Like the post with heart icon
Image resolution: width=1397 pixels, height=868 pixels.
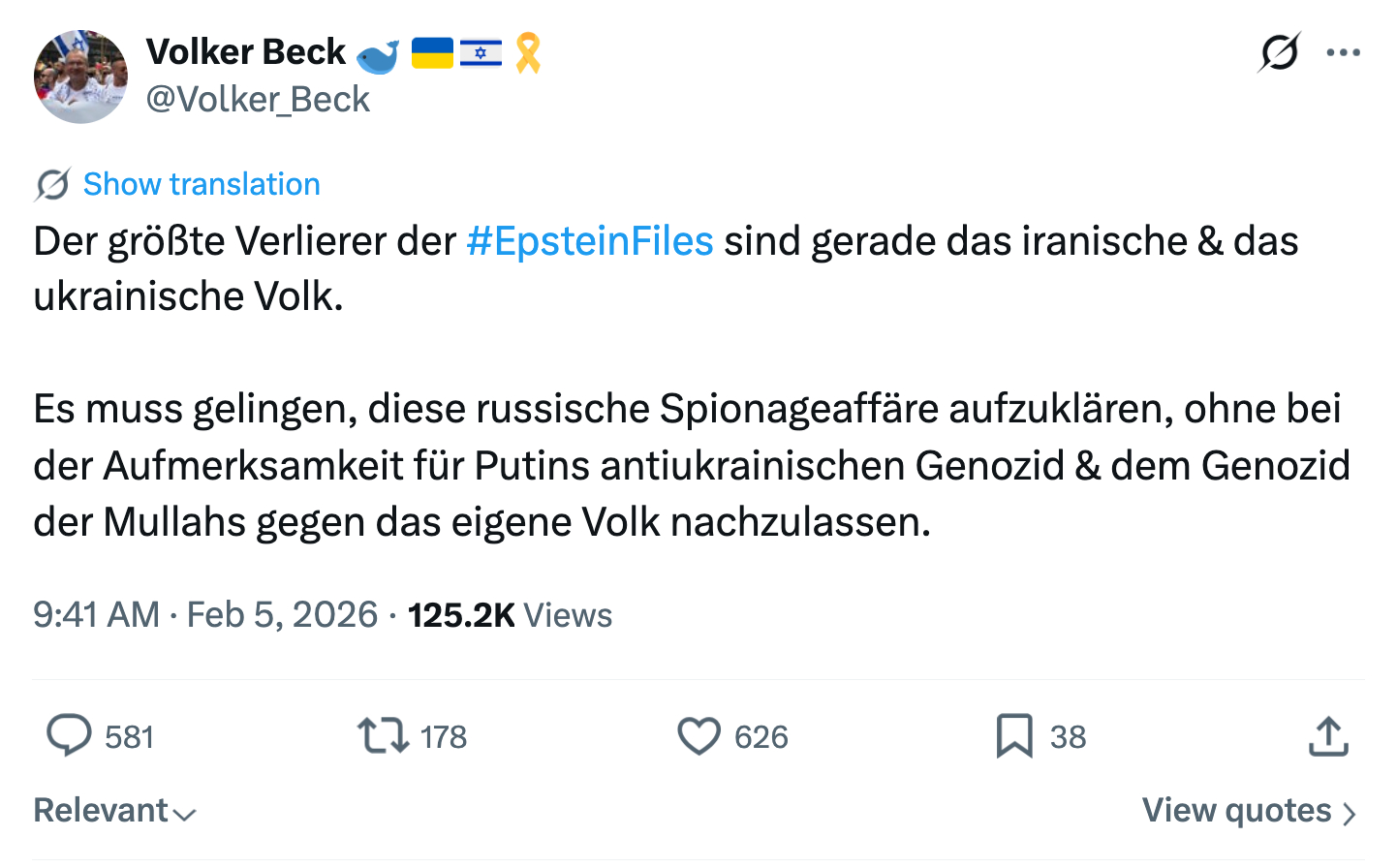(x=698, y=736)
